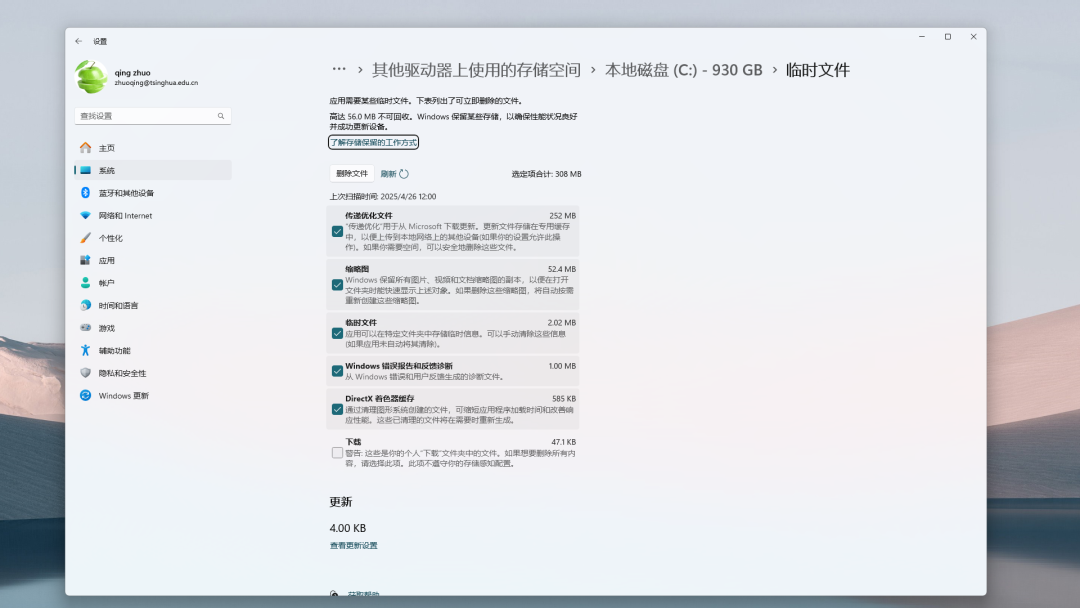This screenshot has height=608, width=1080.
Task: Open 隐私和安全性 via its shield icon
Action: 85,373
